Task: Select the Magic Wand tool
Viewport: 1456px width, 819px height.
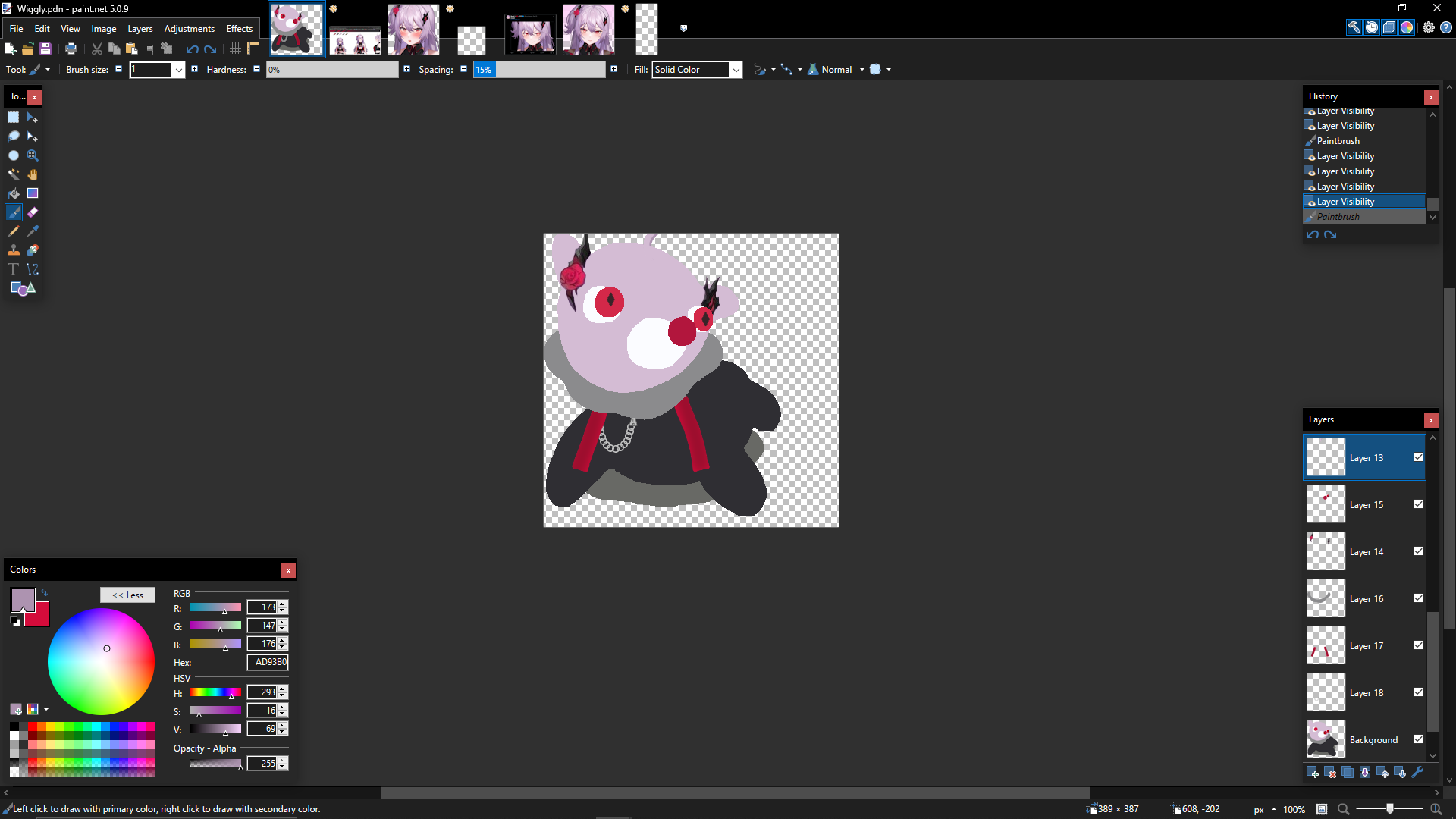Action: pyautogui.click(x=14, y=174)
